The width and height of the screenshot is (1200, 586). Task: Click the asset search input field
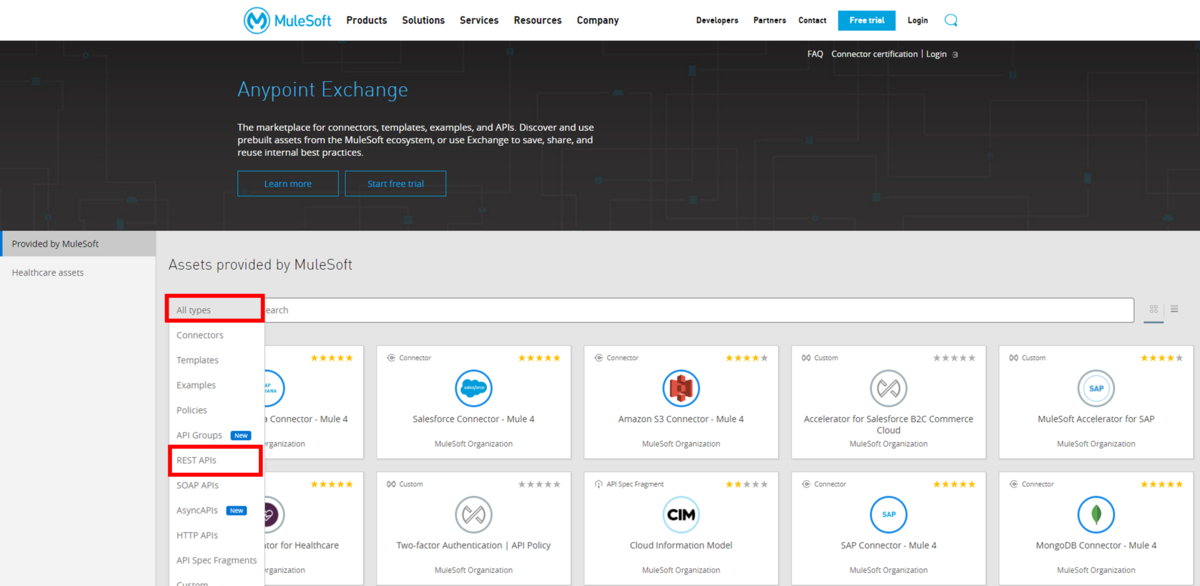click(x=698, y=310)
